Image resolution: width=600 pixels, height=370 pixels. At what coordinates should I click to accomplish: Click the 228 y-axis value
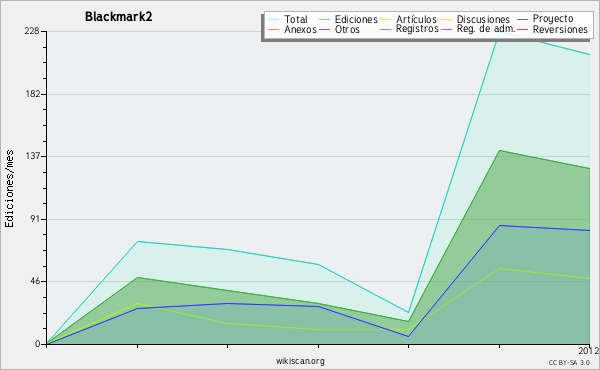pos(32,31)
